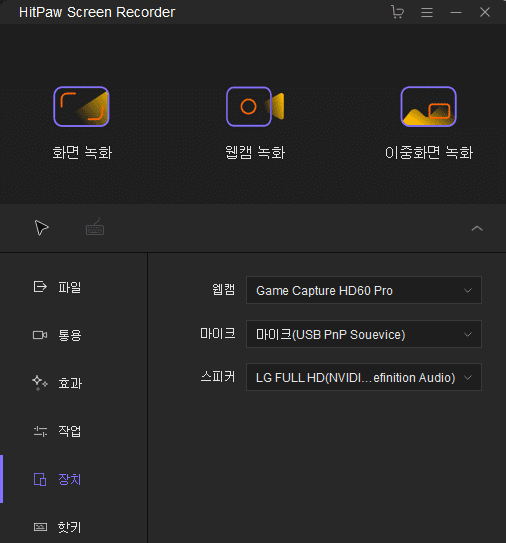Image resolution: width=506 pixels, height=543 pixels.
Task: Expand the 스피커 LG FULL HD dropdown
Action: (x=364, y=377)
